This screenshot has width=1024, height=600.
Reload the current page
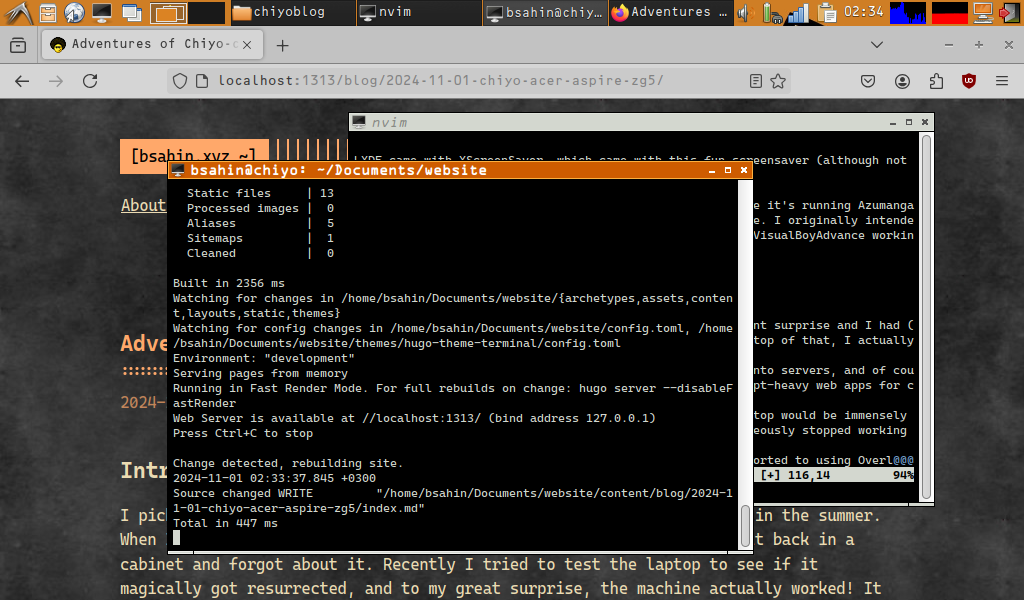pyautogui.click(x=90, y=81)
